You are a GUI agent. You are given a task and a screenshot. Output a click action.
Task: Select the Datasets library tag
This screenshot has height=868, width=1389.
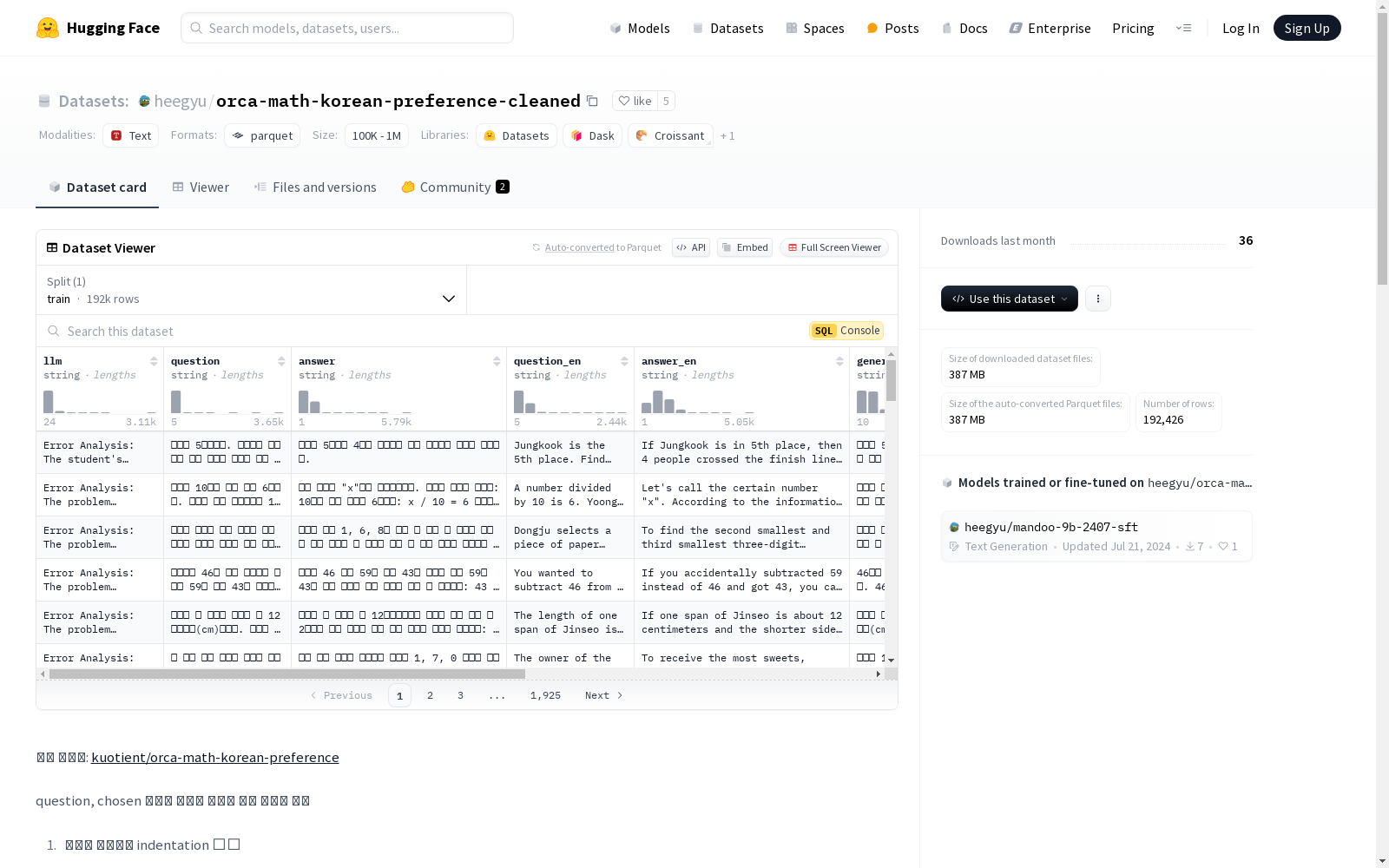(517, 135)
